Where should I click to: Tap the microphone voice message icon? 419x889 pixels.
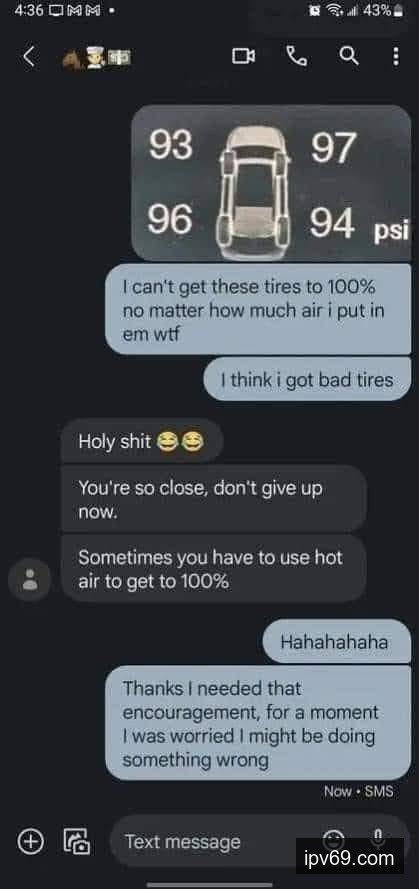tap(379, 839)
